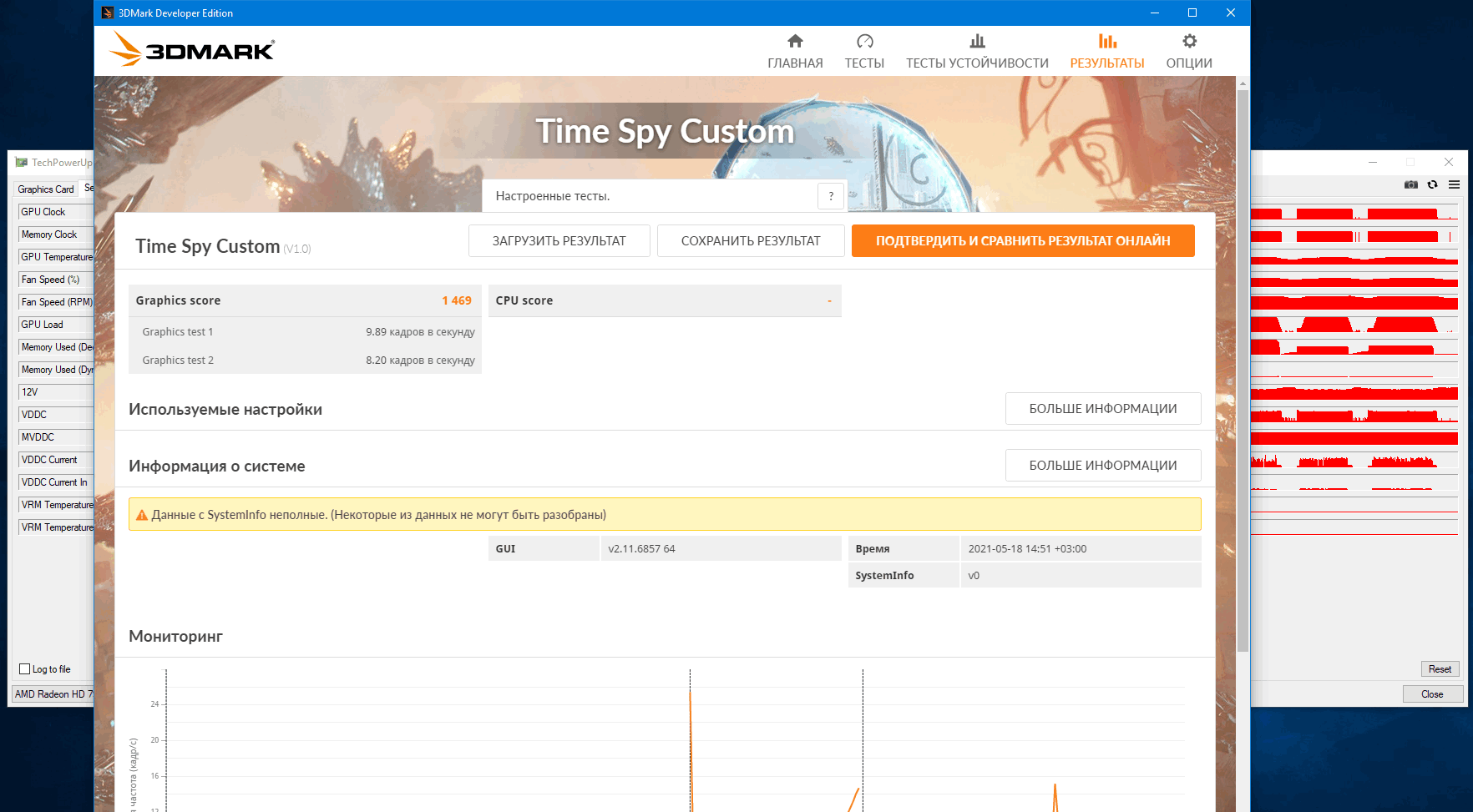The image size is (1473, 812).
Task: Click ЗАГРУЗИТЬ РЕЗУЛЬТАТ button
Action: [559, 240]
